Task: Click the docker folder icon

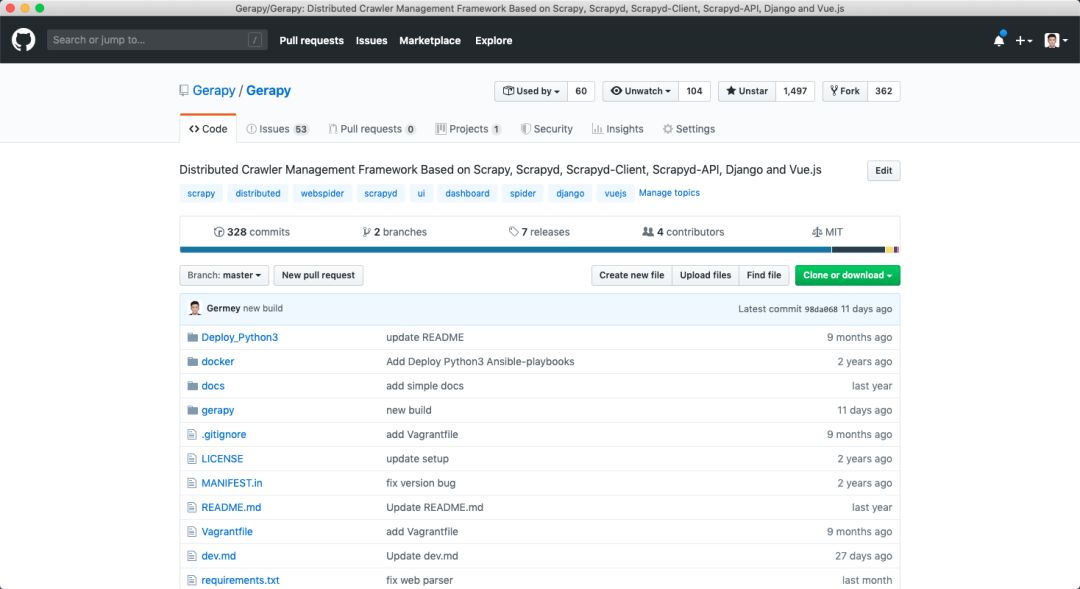Action: [192, 362]
